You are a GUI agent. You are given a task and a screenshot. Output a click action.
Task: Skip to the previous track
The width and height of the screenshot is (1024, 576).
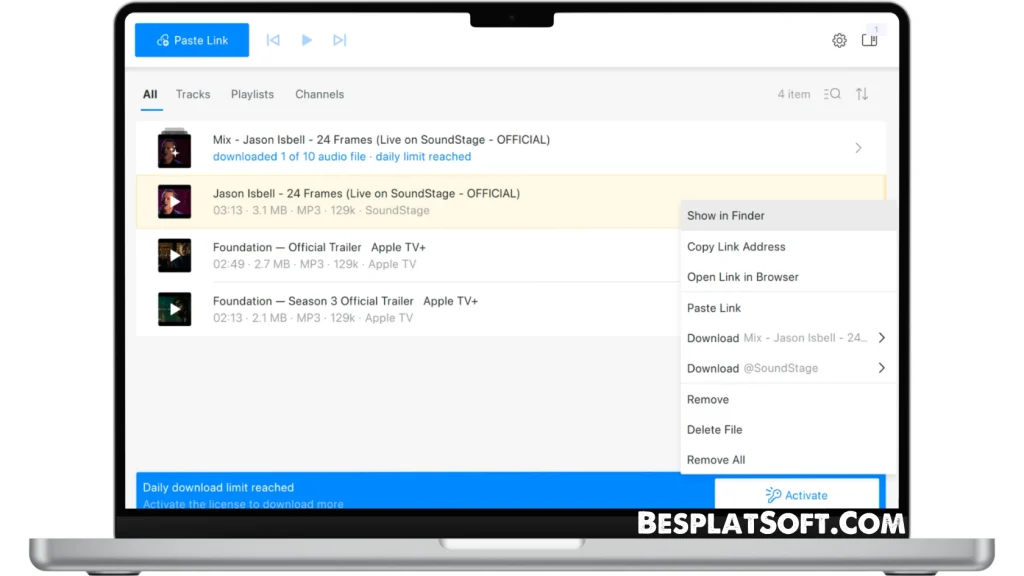click(273, 40)
